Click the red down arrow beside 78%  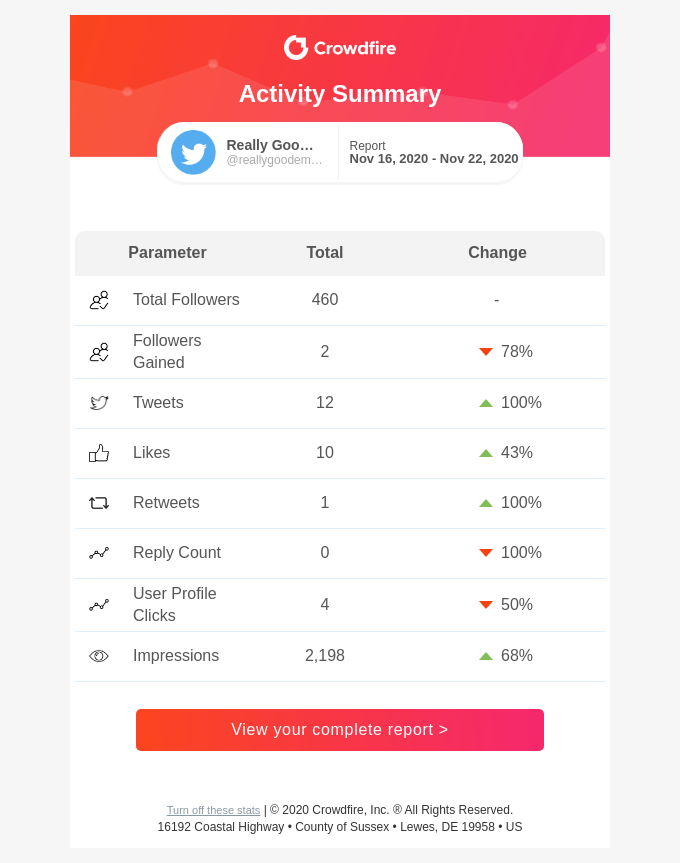coord(486,352)
